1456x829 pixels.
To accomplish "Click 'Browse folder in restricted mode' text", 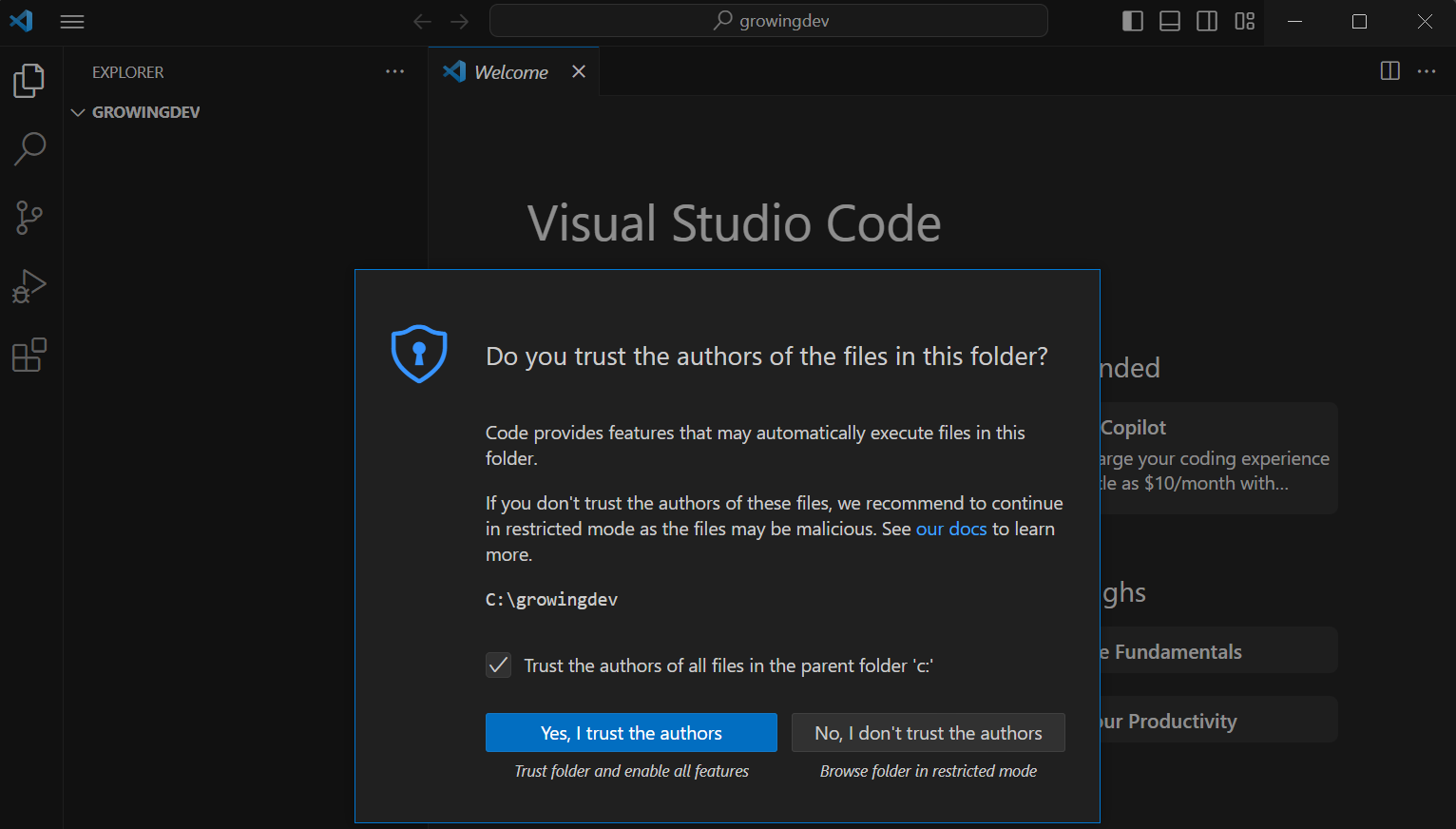I will click(x=929, y=771).
